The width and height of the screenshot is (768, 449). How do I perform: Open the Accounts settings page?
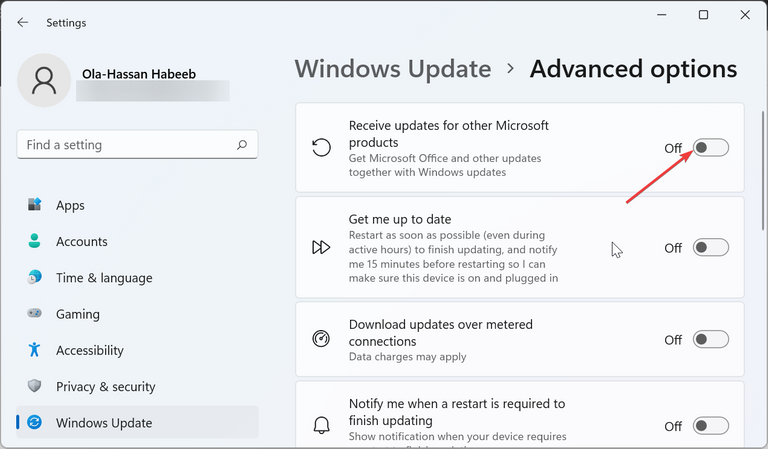coord(137,241)
